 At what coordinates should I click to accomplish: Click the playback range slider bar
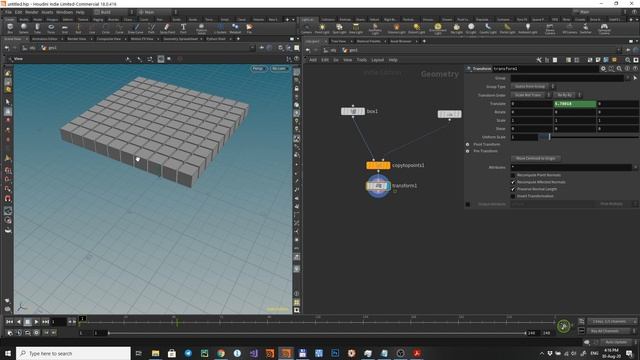coord(316,333)
